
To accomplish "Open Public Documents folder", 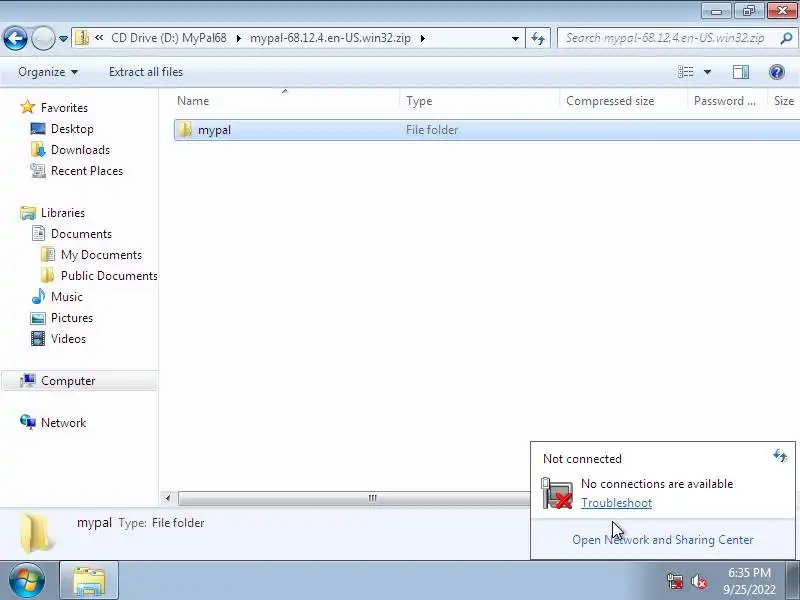I will pos(109,276).
